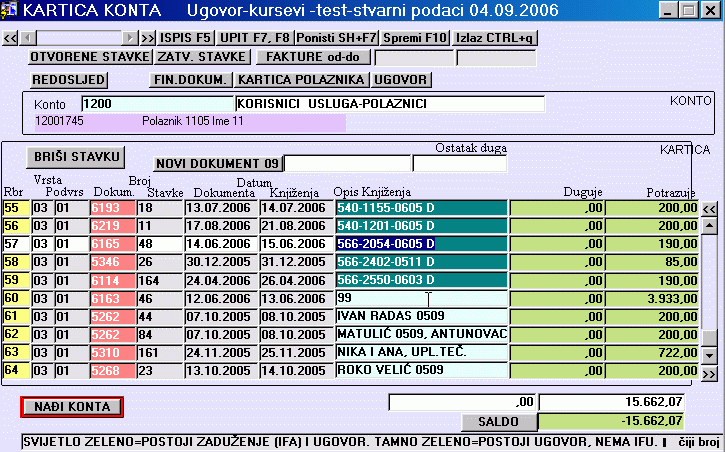The image size is (725, 452).
Task: Minimize the KARTICA KONTA window
Action: (668, 10)
